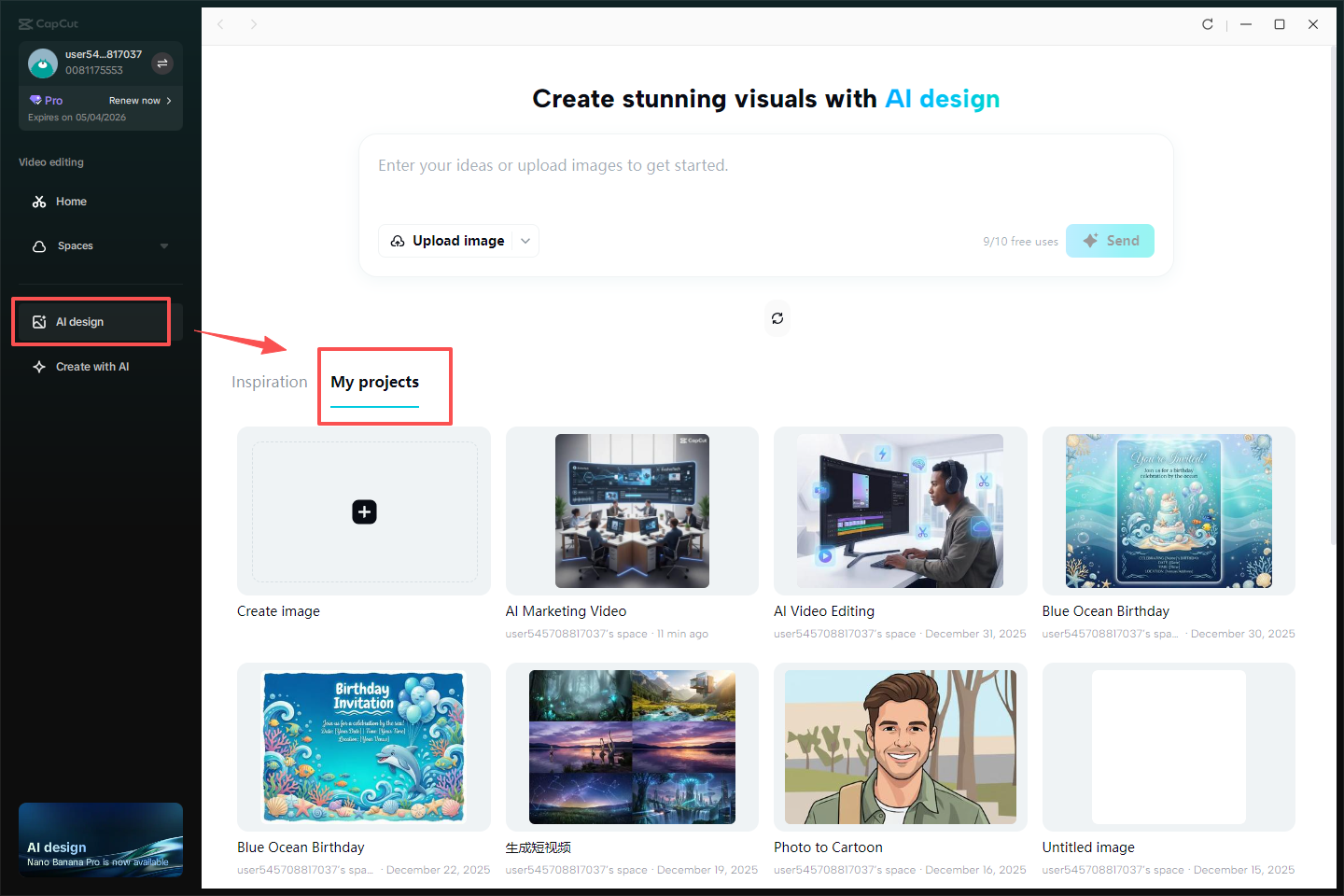This screenshot has width=1344, height=896.
Task: Go to Home in the sidebar
Action: click(69, 201)
